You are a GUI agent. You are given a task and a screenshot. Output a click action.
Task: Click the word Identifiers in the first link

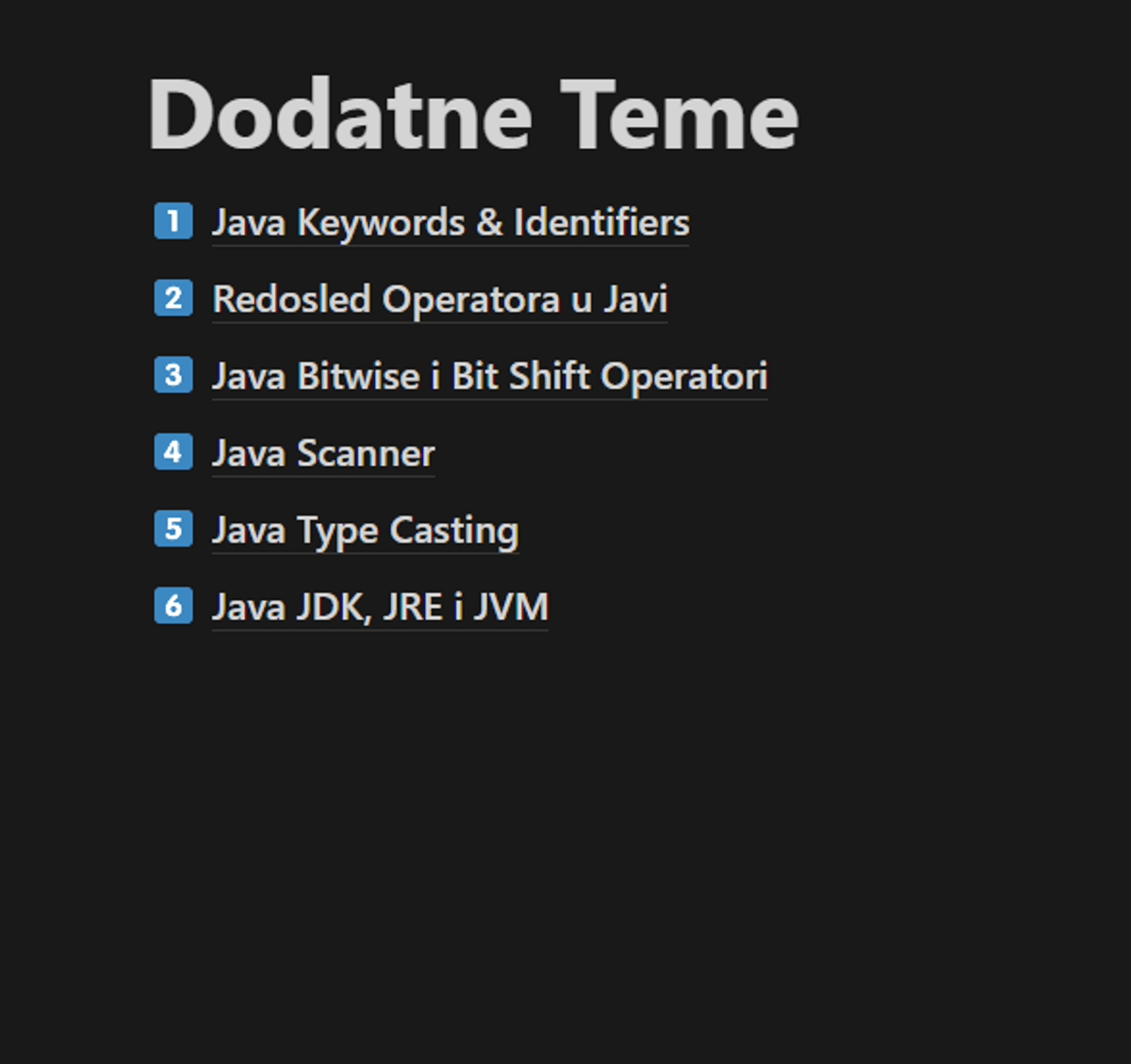point(601,223)
